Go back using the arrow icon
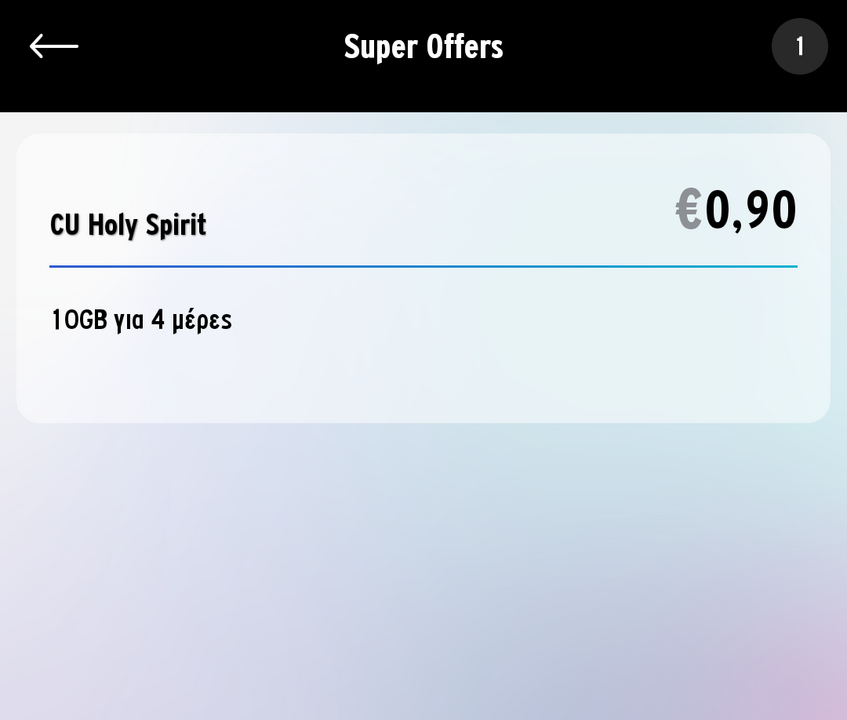Screen dimensions: 847x720 point(53,46)
